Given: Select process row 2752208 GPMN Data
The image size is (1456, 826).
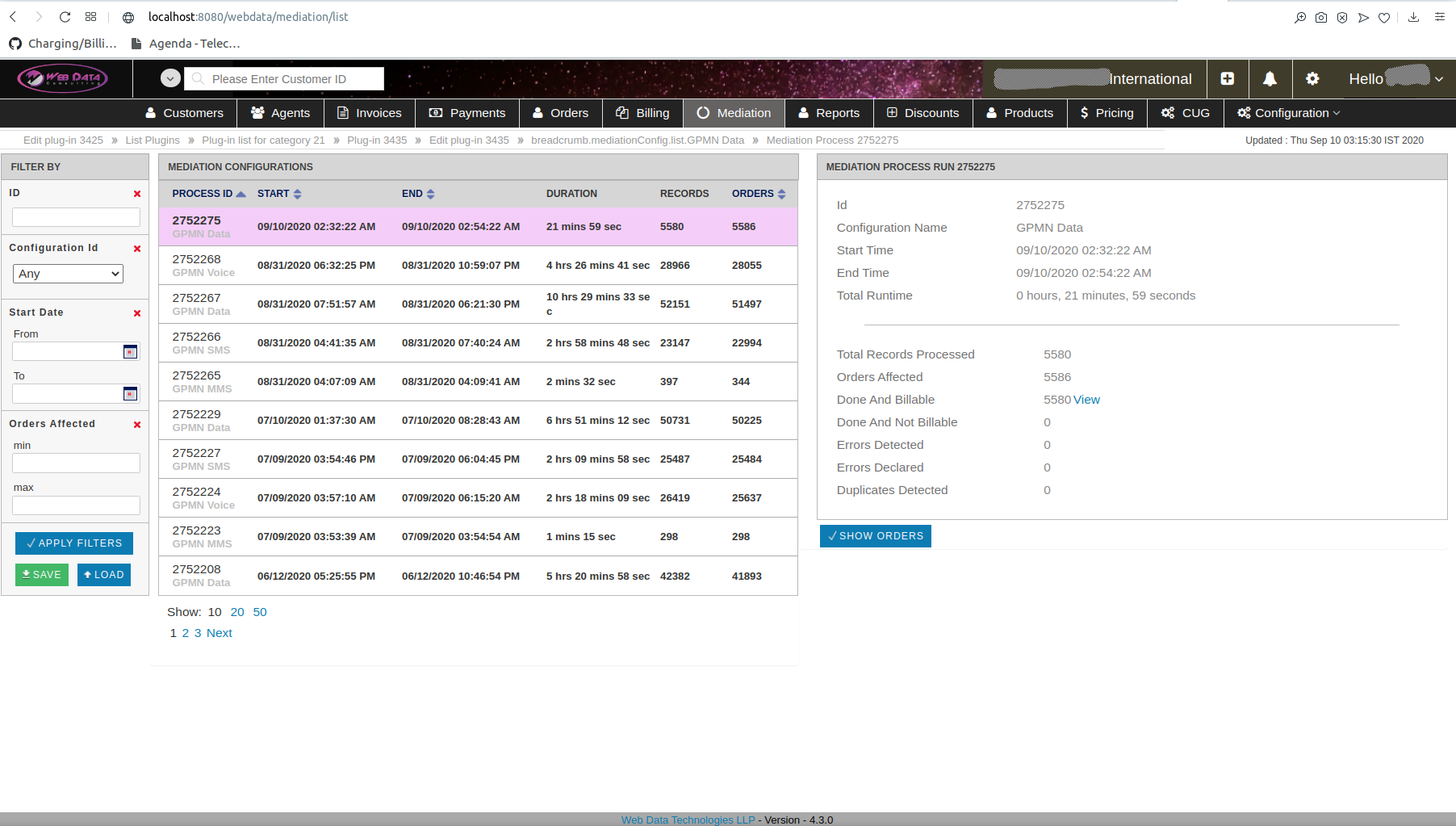Looking at the screenshot, I should [x=478, y=576].
